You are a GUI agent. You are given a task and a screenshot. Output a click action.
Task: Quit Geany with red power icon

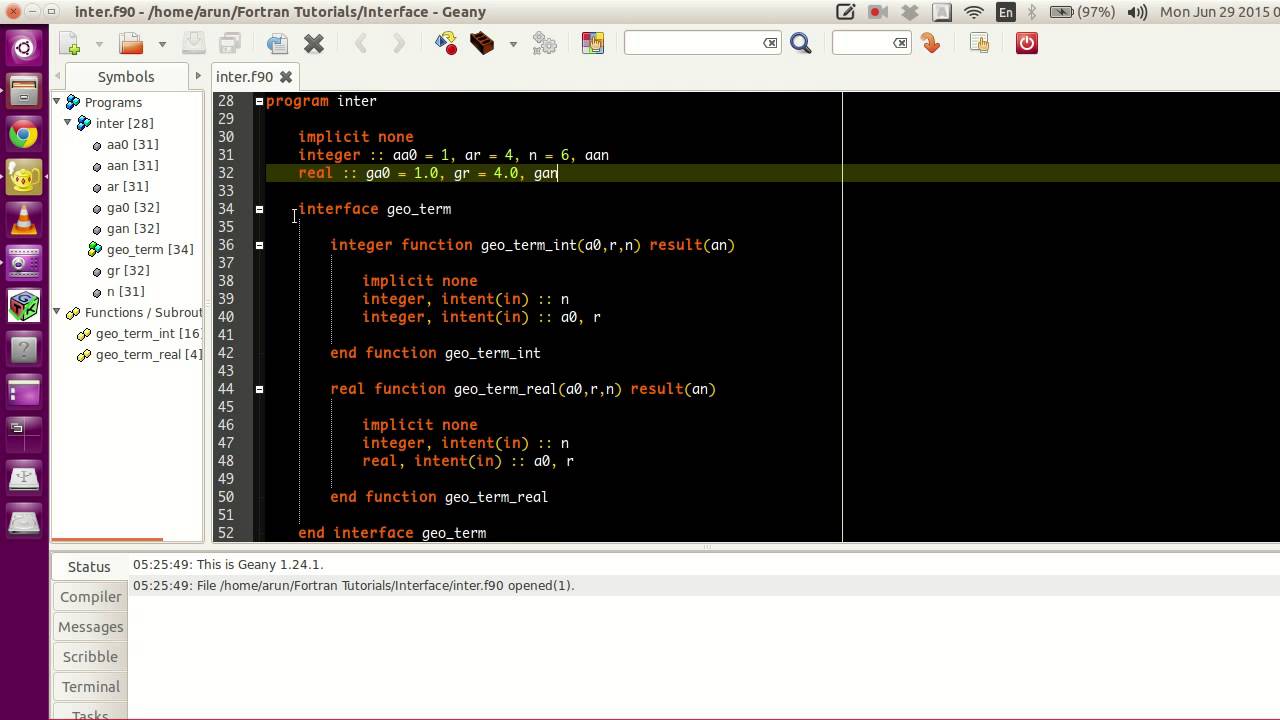click(1026, 43)
